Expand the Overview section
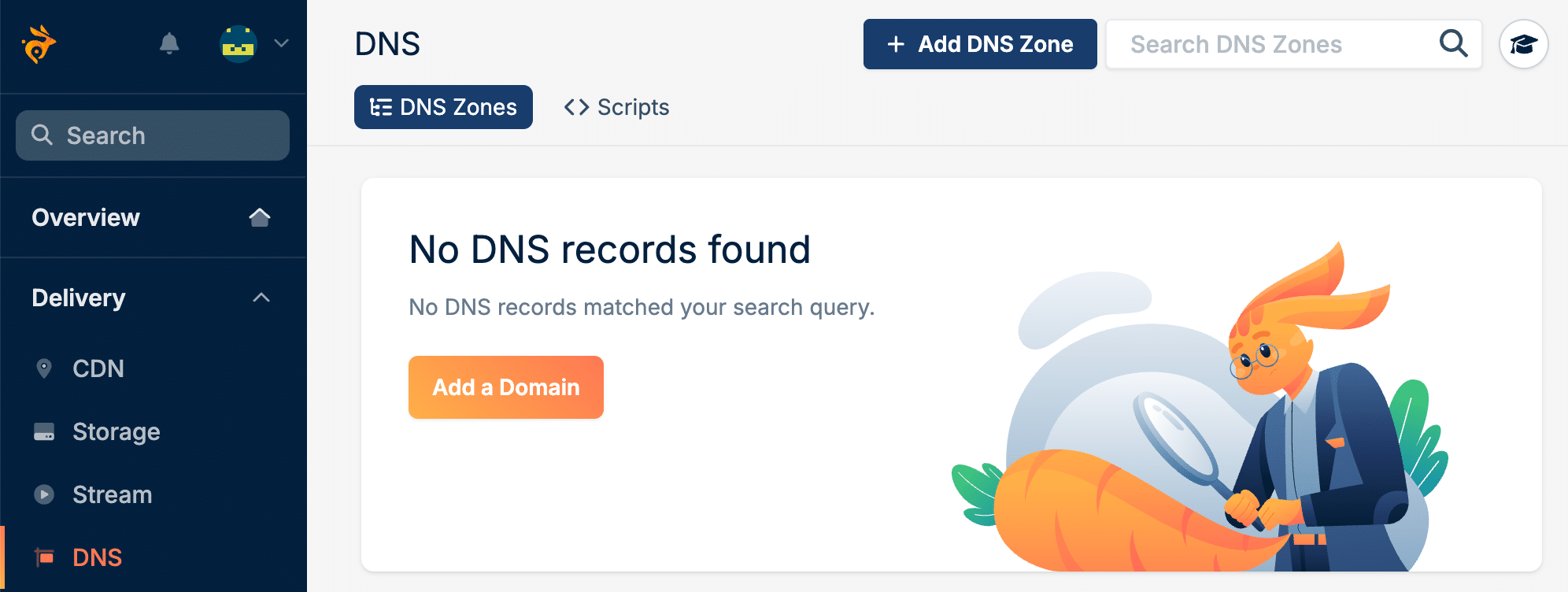 pyautogui.click(x=261, y=217)
